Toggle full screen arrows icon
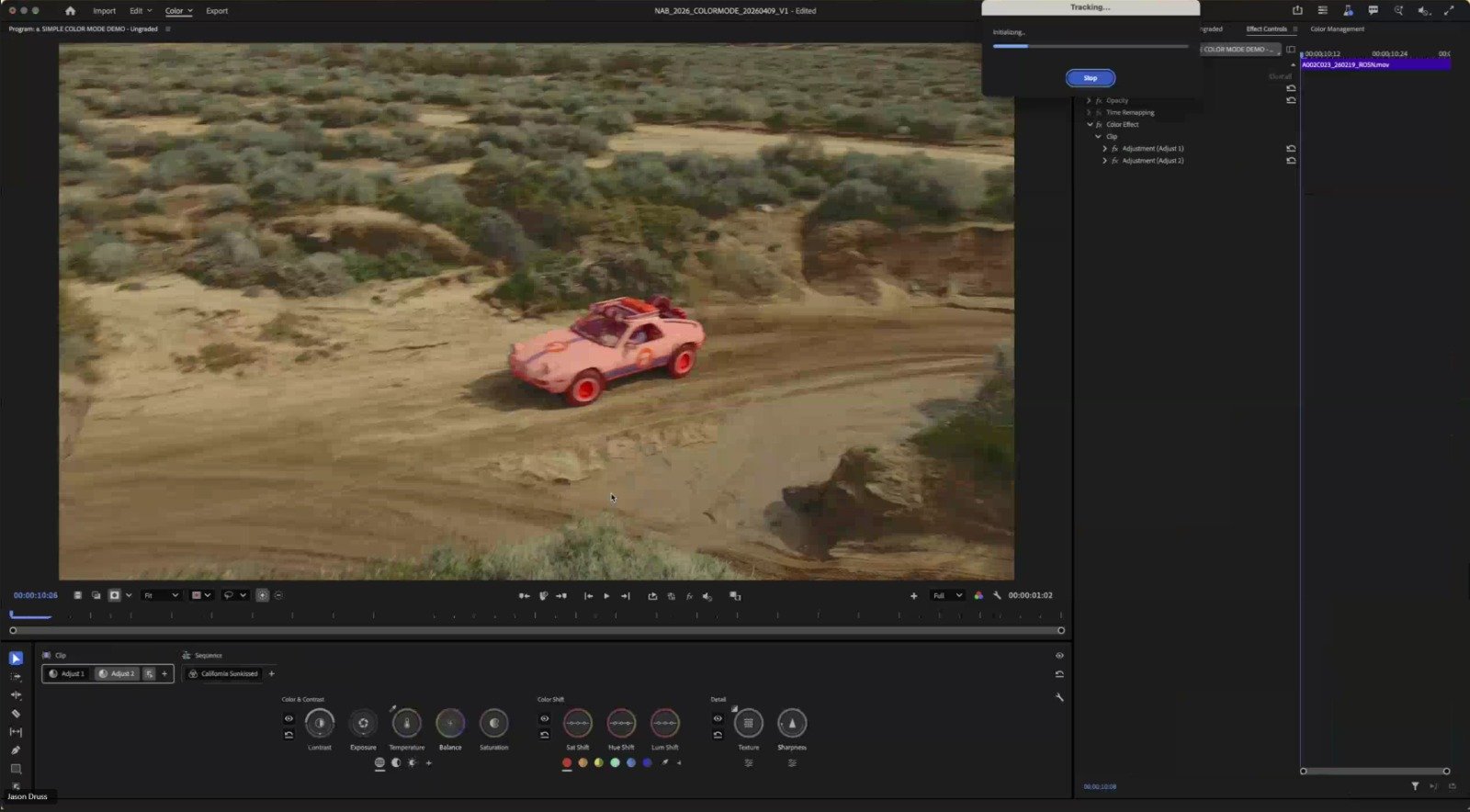 click(1449, 11)
